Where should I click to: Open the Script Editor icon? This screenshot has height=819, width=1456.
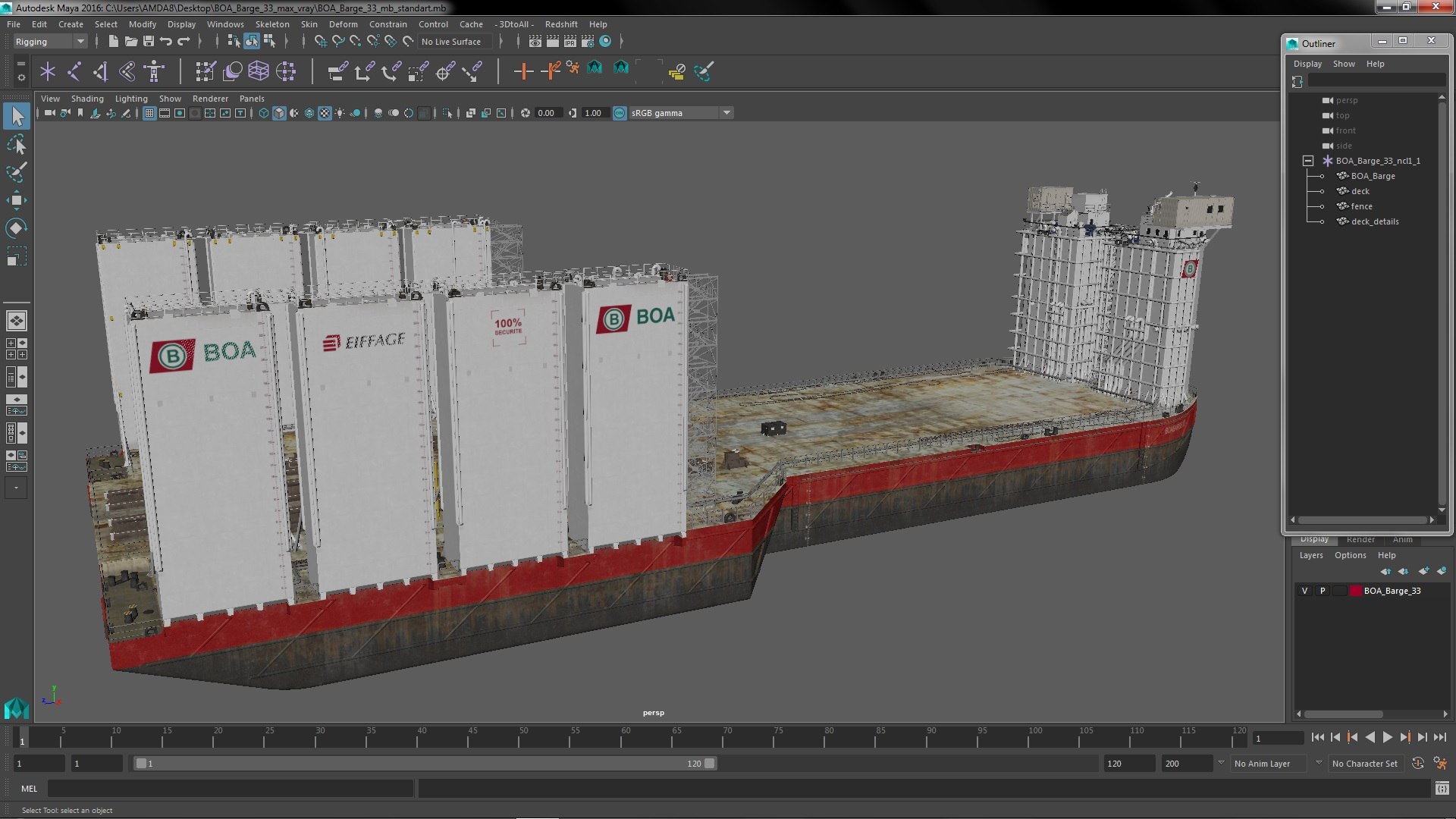(1442, 789)
